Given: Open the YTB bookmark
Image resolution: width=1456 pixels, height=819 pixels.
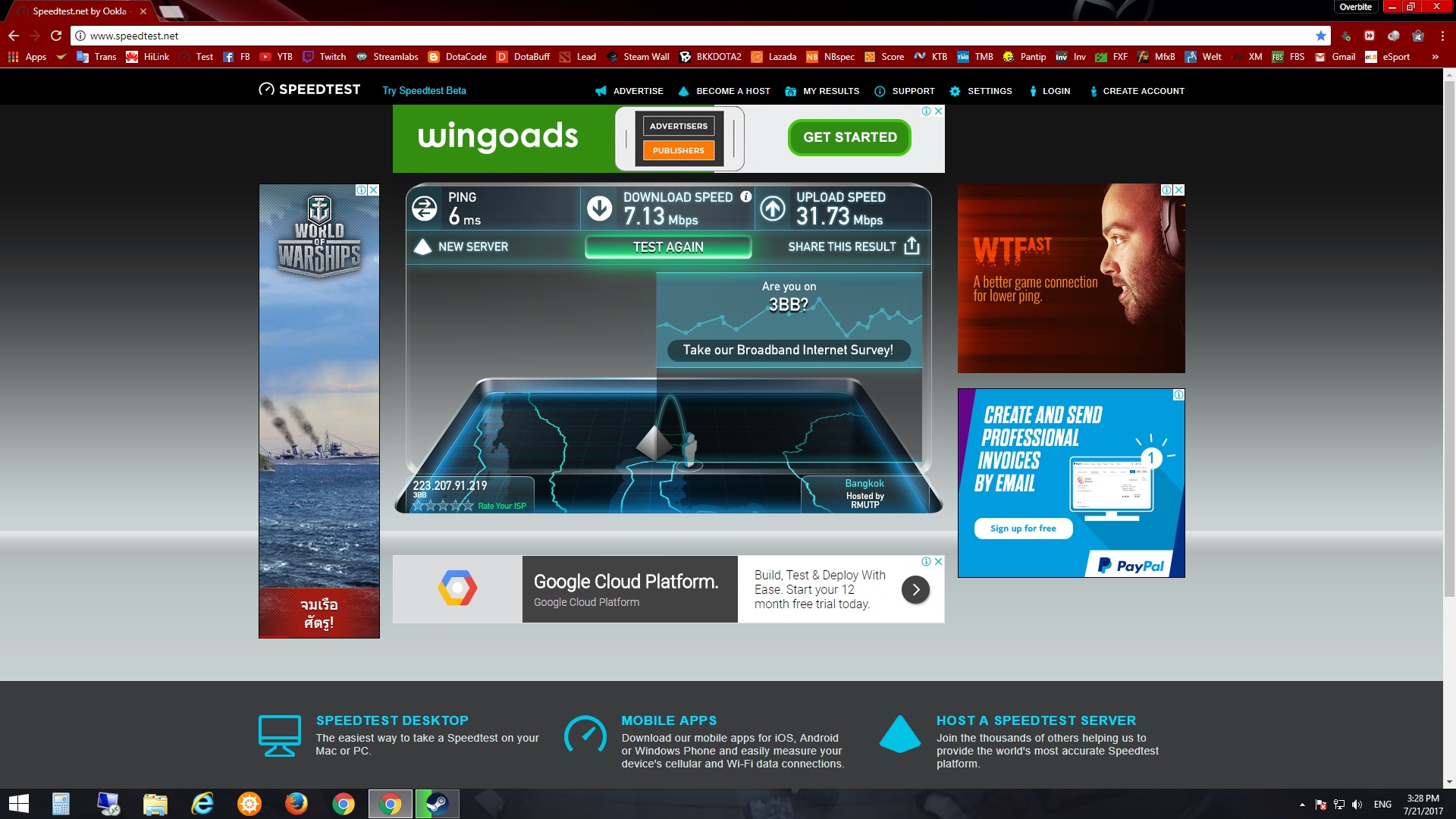Looking at the screenshot, I should [276, 57].
